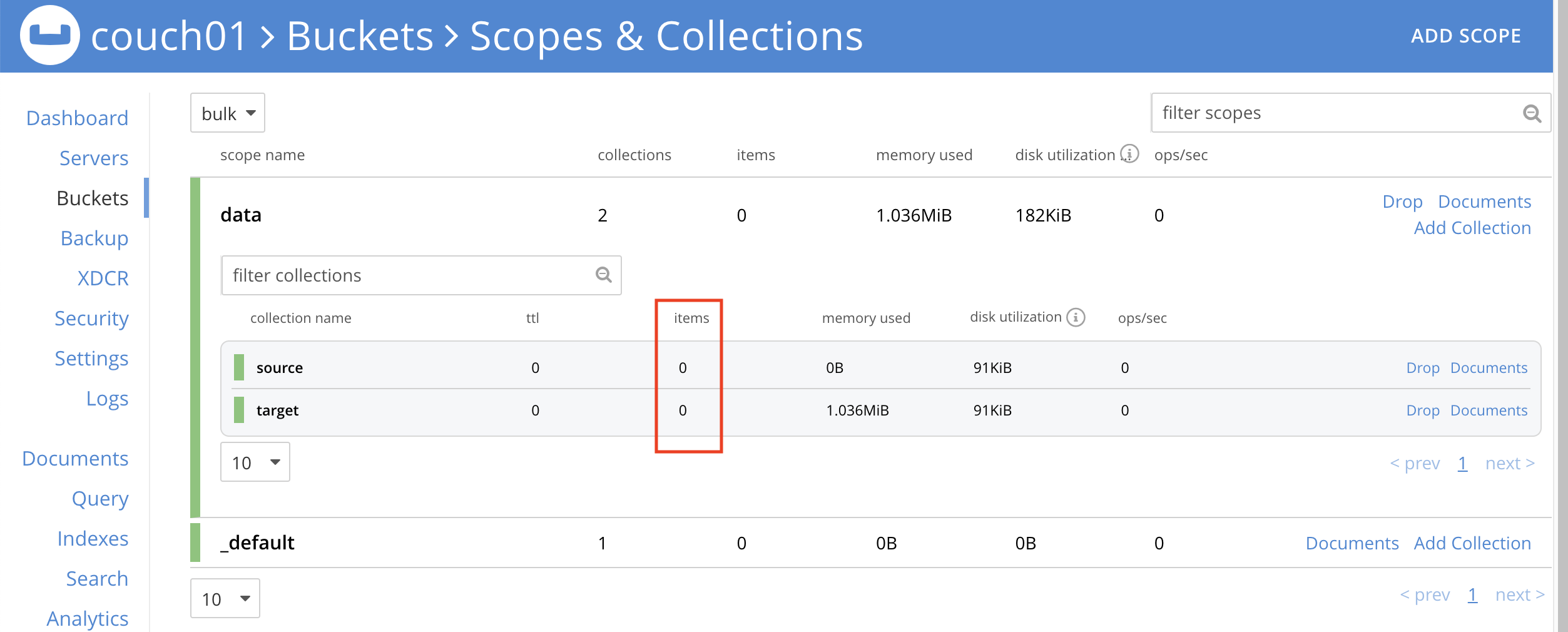Click the info icon beside disk utilization in collections table
This screenshot has width=1568, height=632.
pos(1076,317)
